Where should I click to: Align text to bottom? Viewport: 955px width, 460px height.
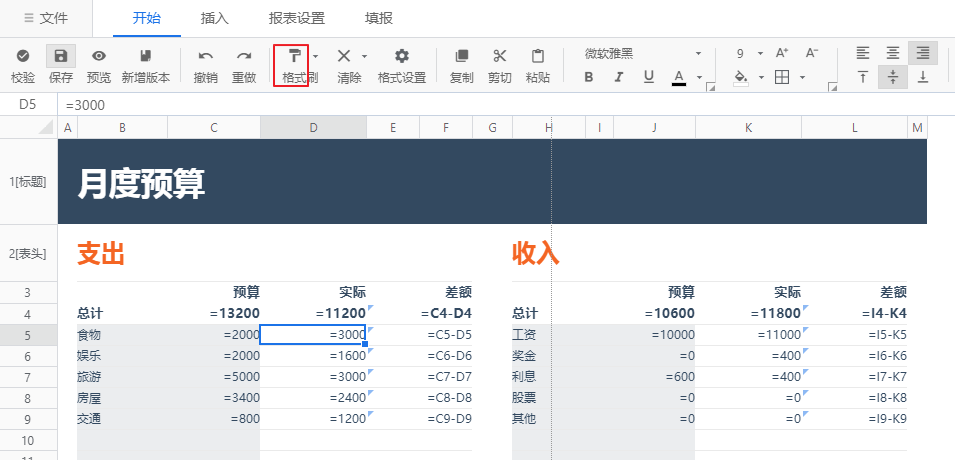click(923, 77)
